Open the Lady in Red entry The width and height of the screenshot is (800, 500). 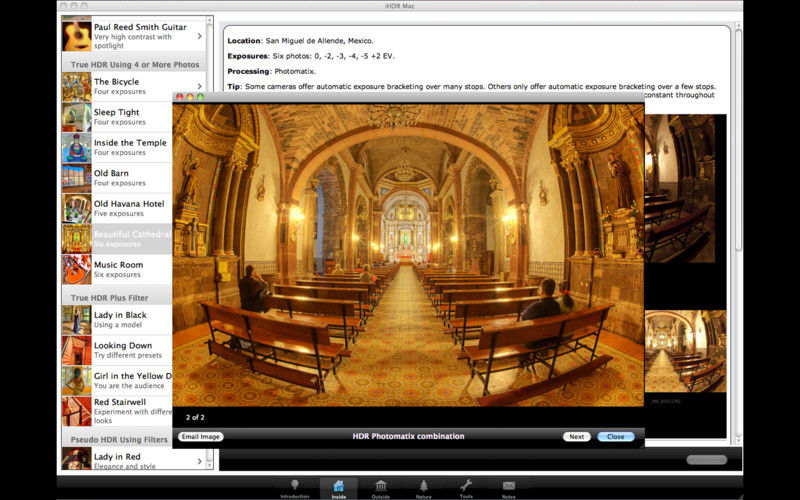point(134,459)
